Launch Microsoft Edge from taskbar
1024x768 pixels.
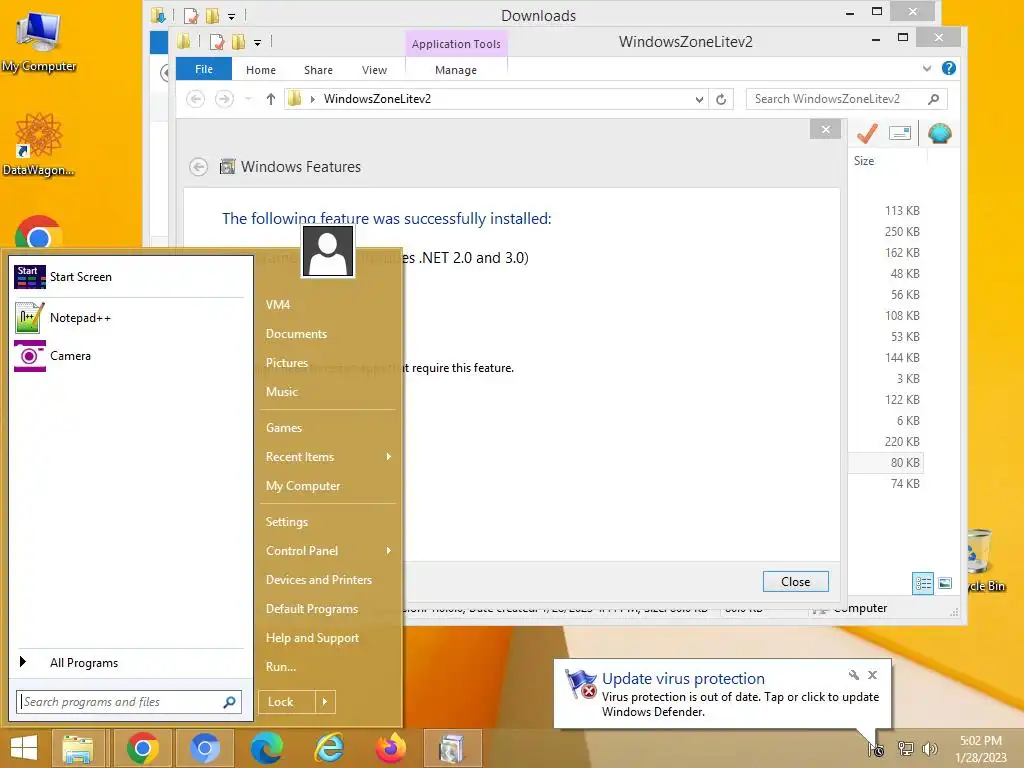(267, 748)
